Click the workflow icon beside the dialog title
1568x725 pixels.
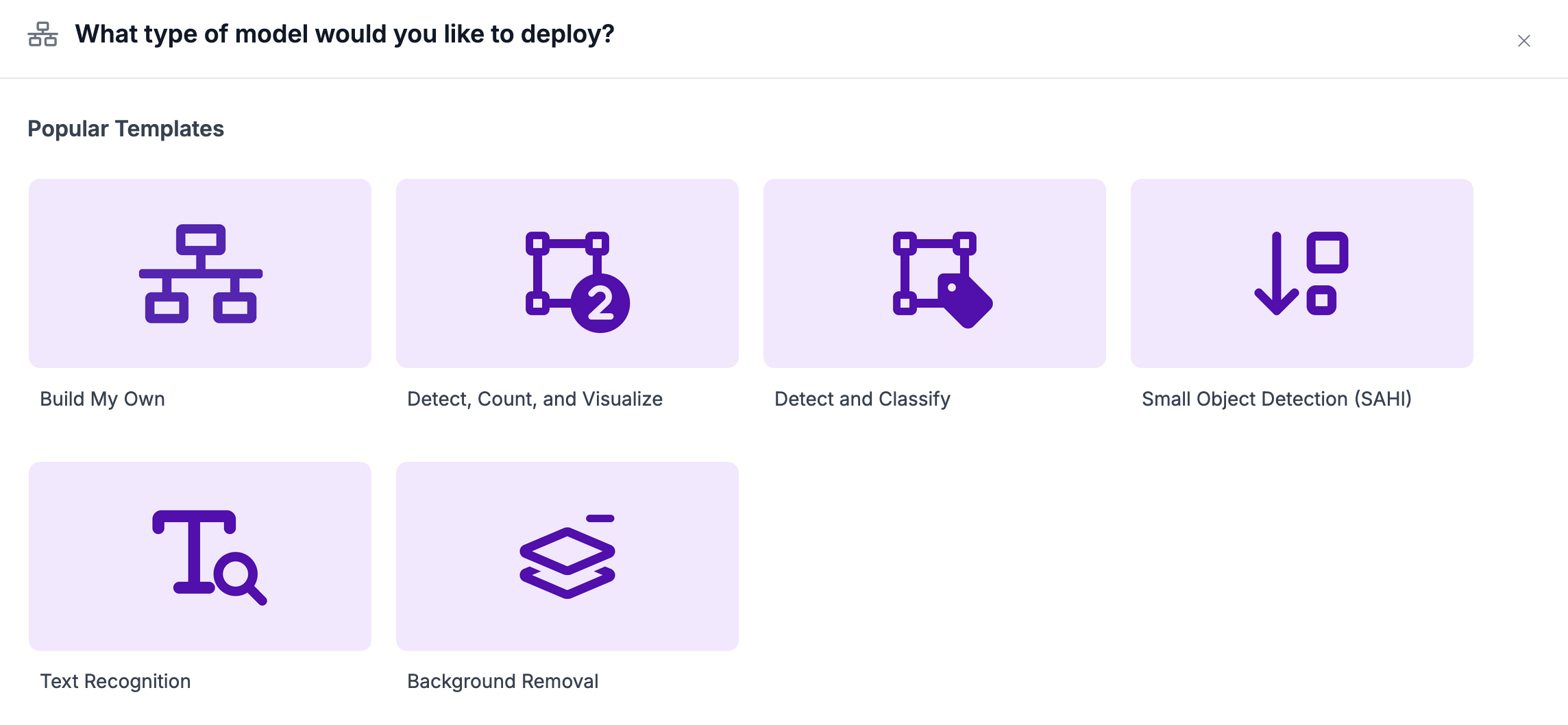(x=42, y=34)
